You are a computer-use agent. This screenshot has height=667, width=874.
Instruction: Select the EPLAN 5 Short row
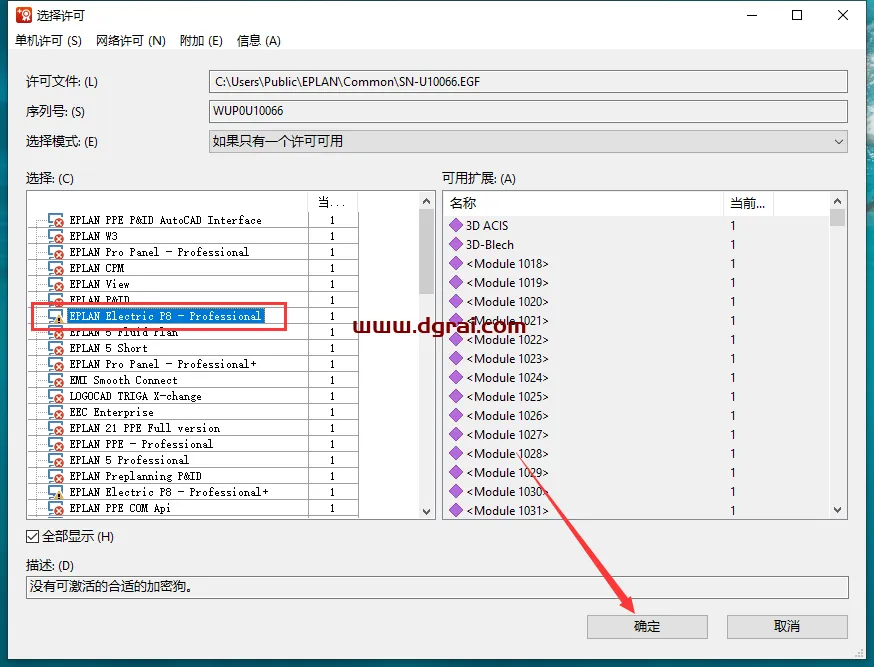click(109, 348)
